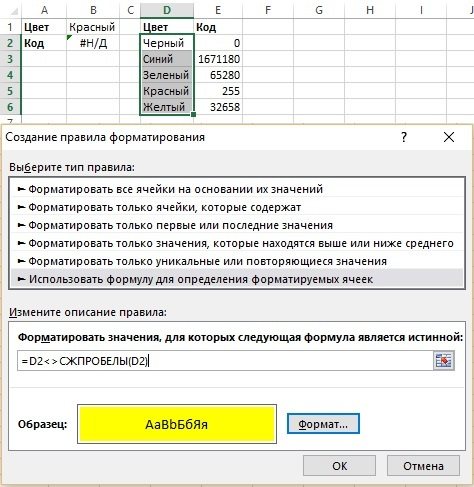The image size is (474, 487).
Task: Select column F header
Action: click(x=268, y=10)
